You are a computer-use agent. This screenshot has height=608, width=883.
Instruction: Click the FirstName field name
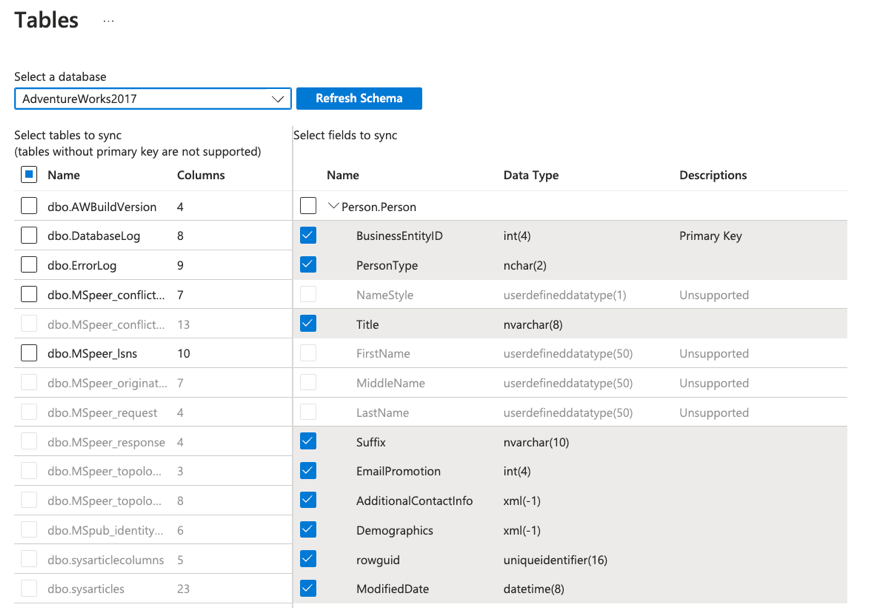point(383,354)
